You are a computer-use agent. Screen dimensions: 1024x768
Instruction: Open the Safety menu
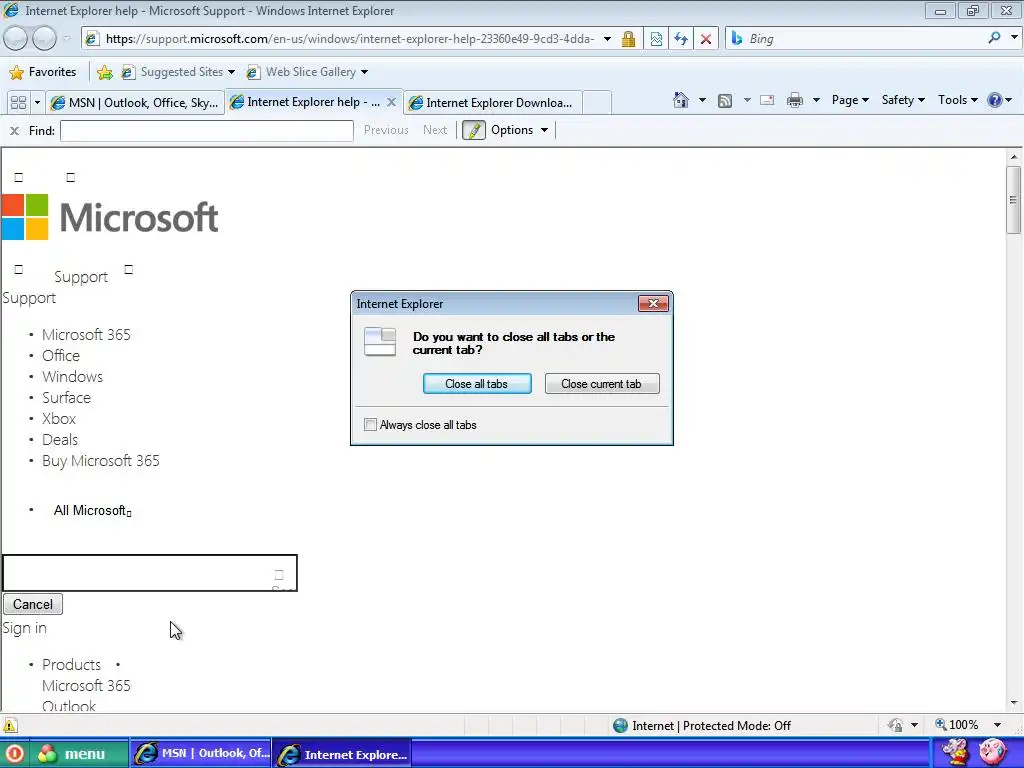point(903,100)
